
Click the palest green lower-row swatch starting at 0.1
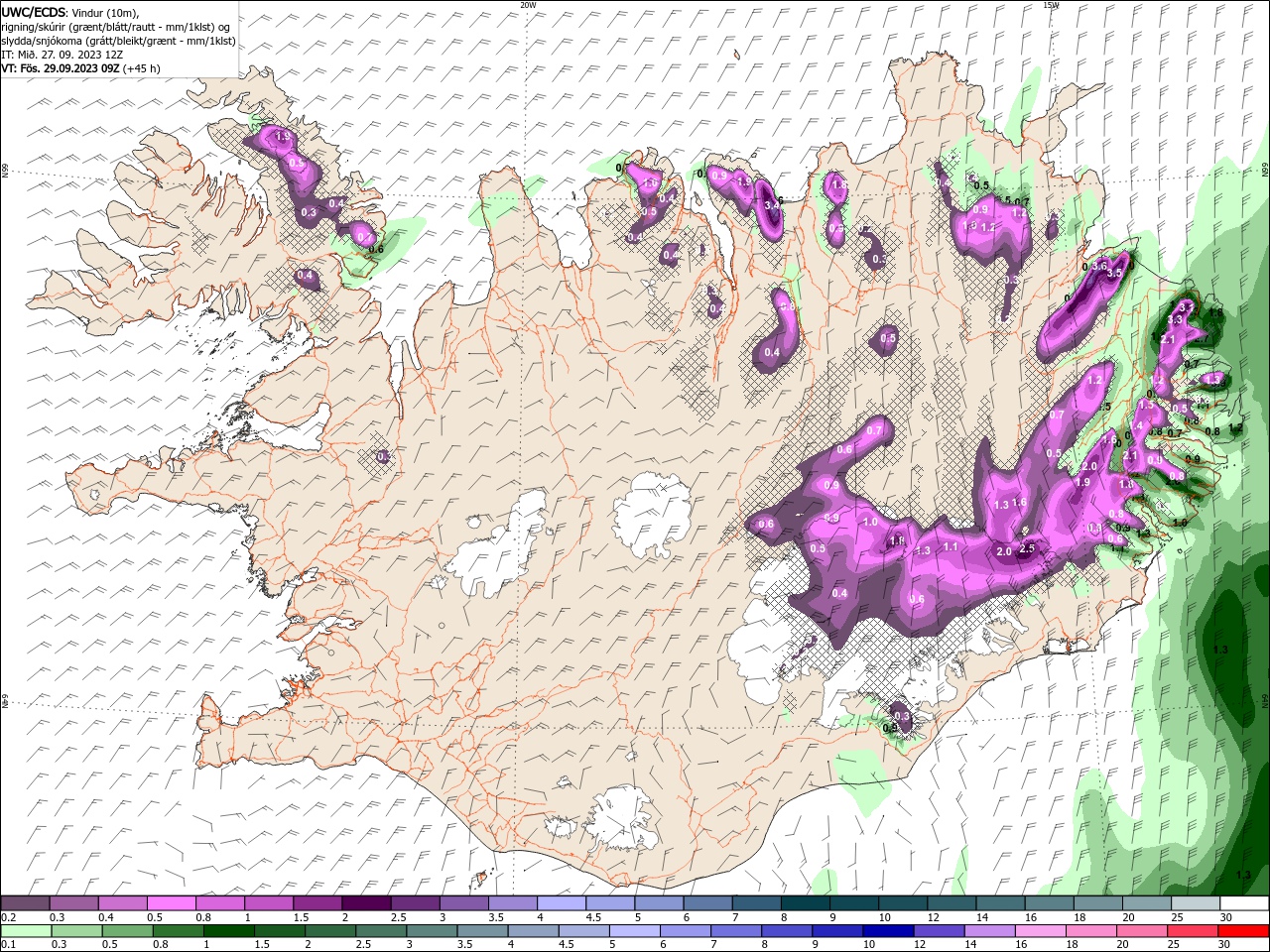click(x=26, y=931)
